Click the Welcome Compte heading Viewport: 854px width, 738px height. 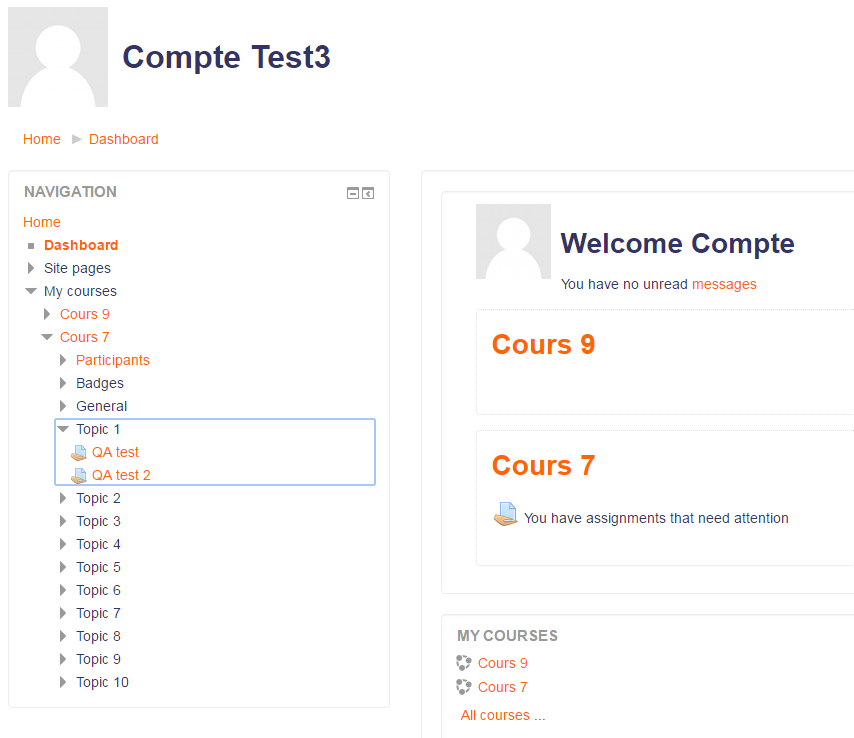click(677, 243)
